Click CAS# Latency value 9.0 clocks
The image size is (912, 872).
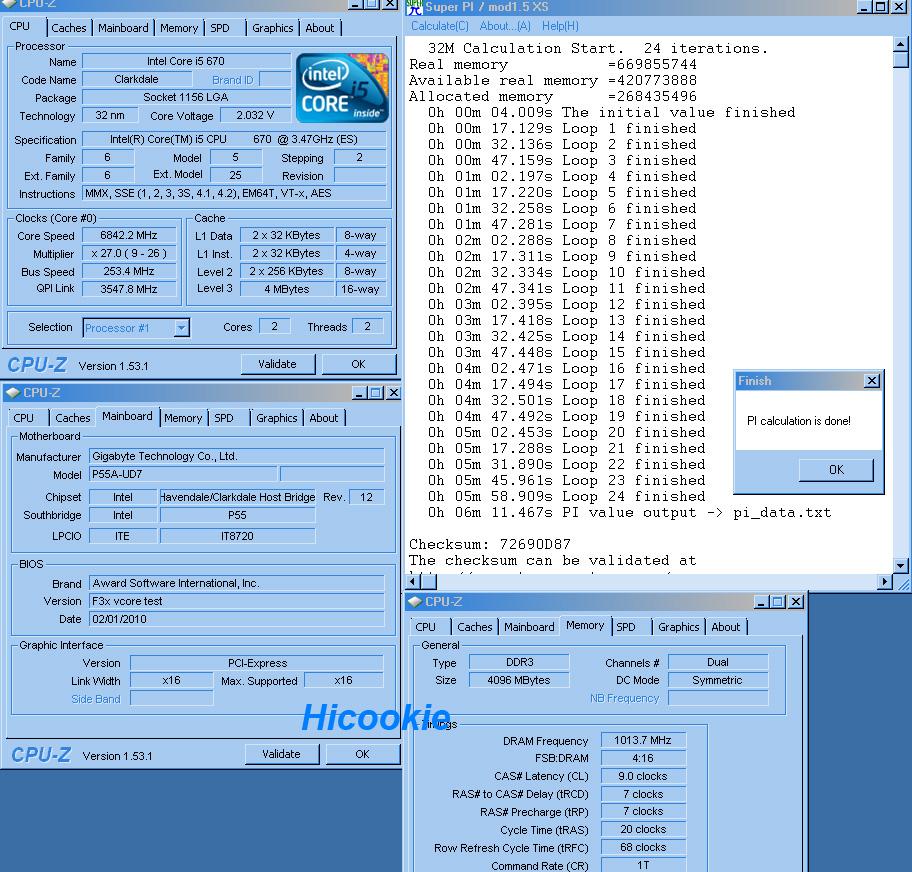[x=643, y=776]
